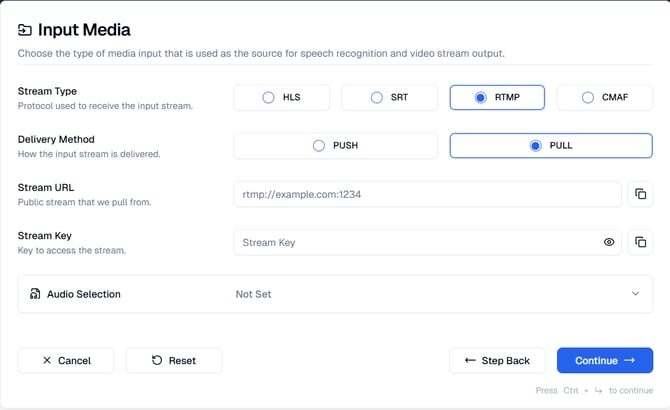Select the SRT stream type

click(x=390, y=97)
